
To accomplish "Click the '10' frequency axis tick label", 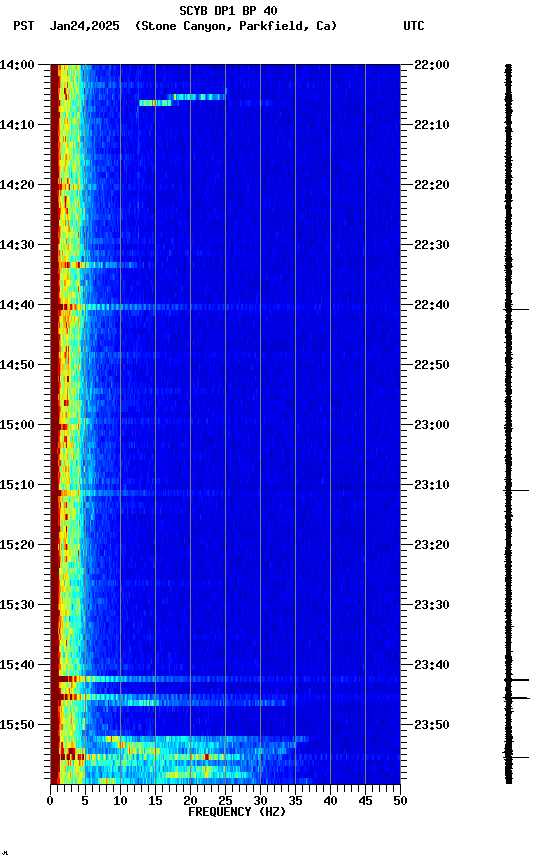I will point(120,801).
